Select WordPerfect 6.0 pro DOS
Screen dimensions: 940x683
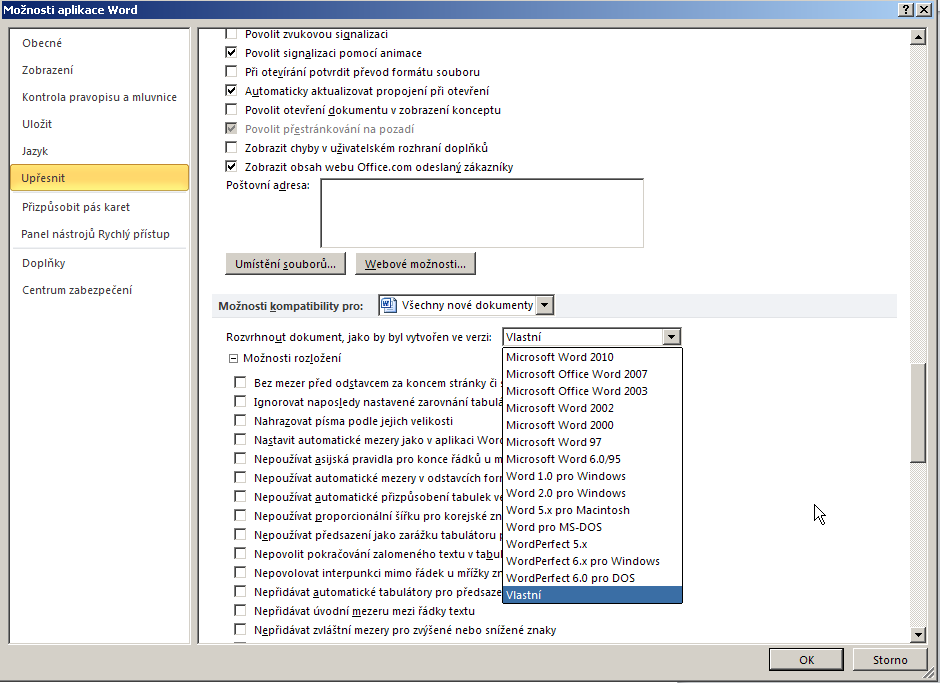pyautogui.click(x=592, y=578)
